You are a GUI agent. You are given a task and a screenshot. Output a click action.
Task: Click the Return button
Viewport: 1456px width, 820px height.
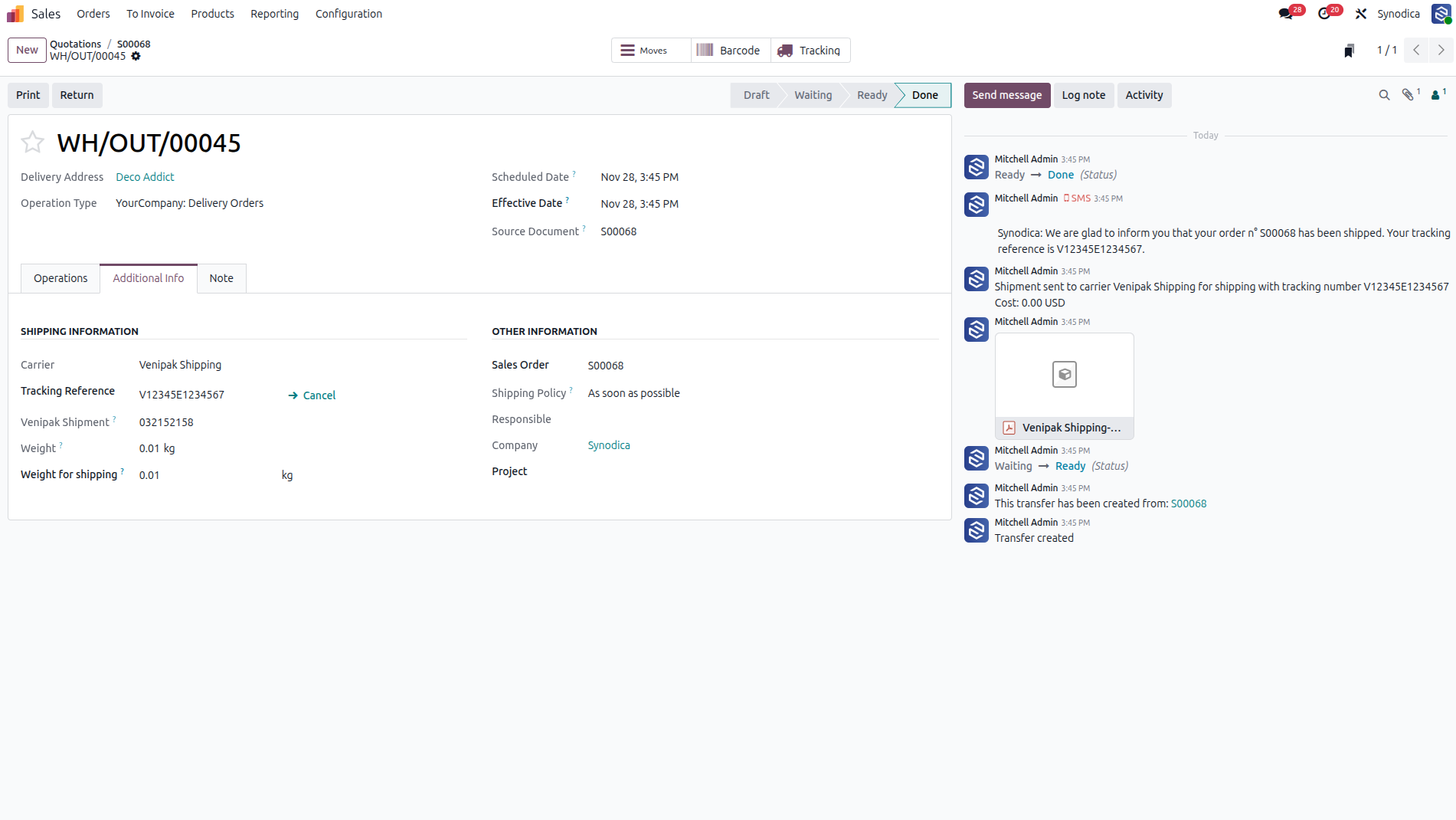pyautogui.click(x=77, y=95)
